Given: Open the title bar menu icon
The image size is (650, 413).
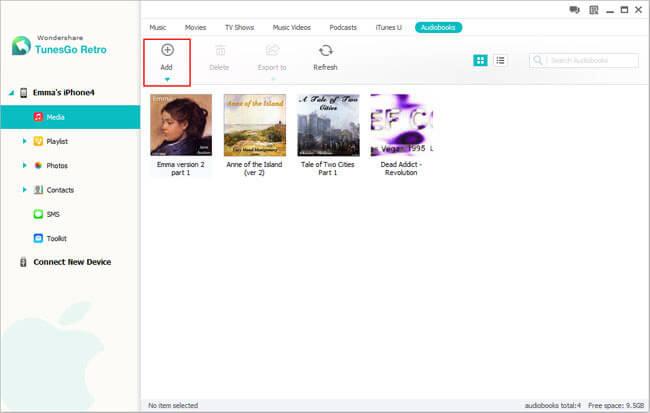Looking at the screenshot, I should 594,10.
